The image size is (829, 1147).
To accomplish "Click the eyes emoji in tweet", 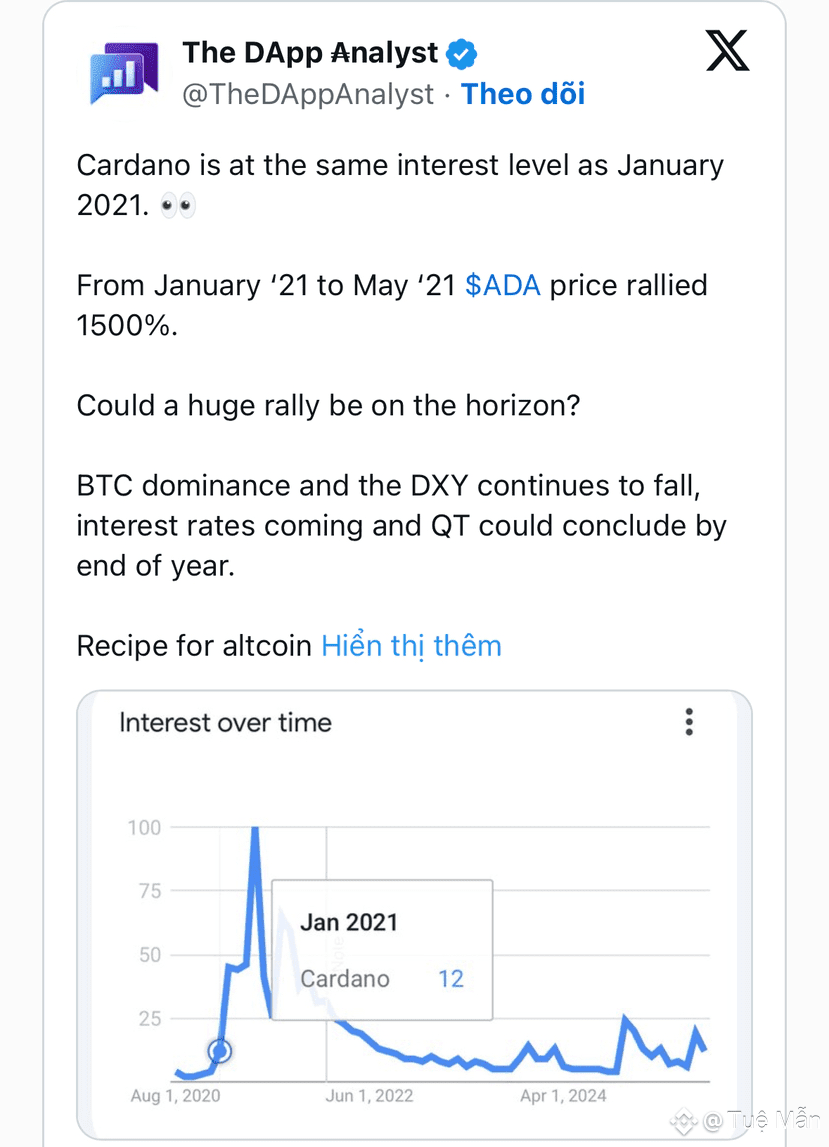I will pos(178,206).
